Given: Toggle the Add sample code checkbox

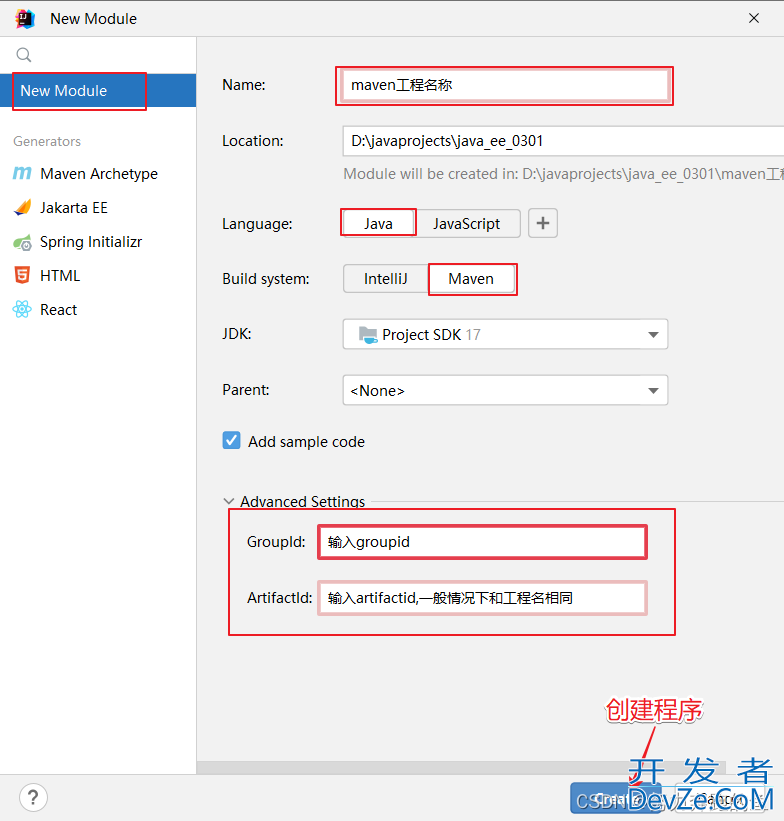Looking at the screenshot, I should [232, 441].
